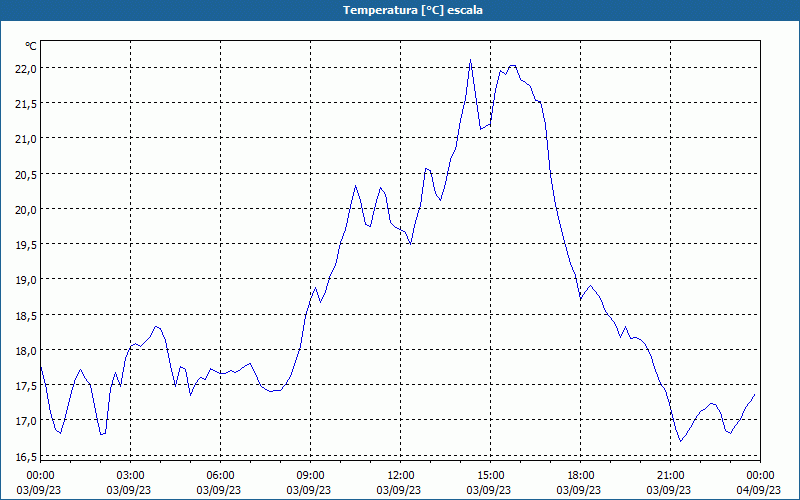The image size is (800, 500).
Task: Click the 21,0 y-axis value
Action: coord(25,139)
